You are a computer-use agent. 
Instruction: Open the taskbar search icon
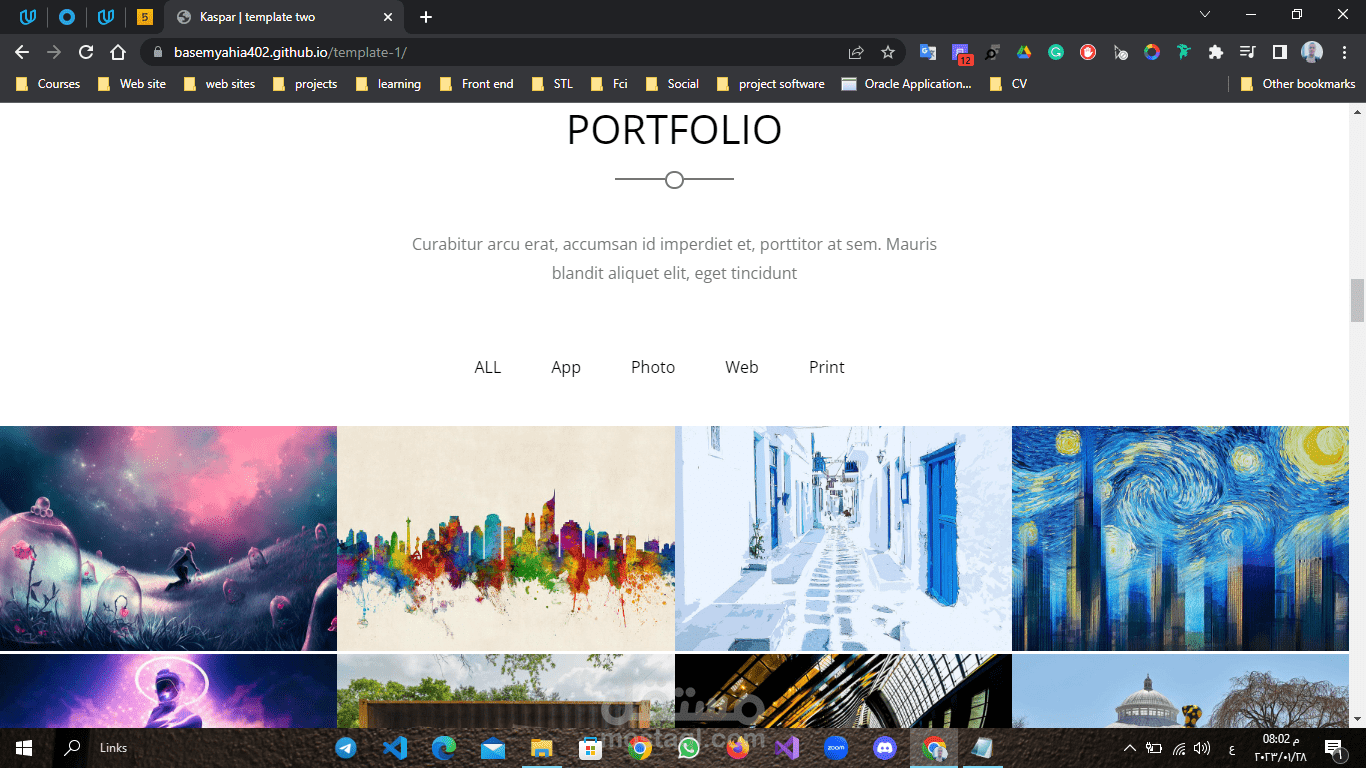click(72, 748)
